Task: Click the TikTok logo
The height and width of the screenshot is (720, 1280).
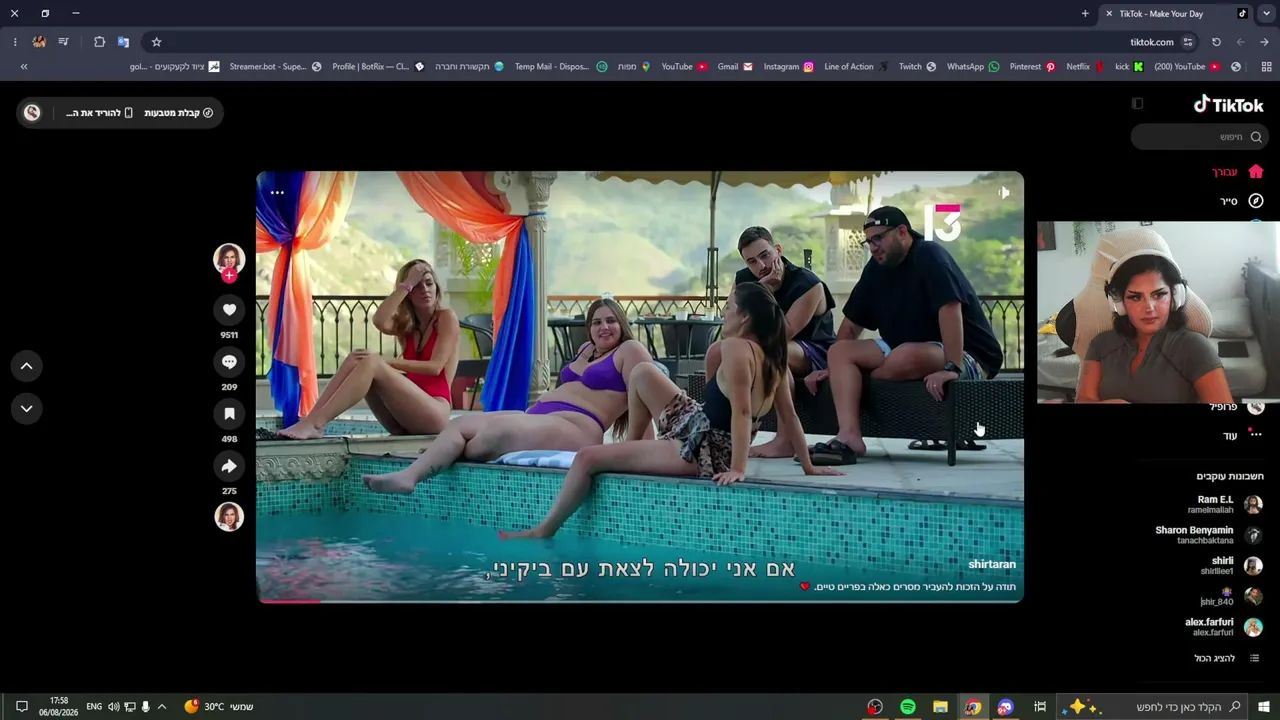Action: pos(1228,105)
